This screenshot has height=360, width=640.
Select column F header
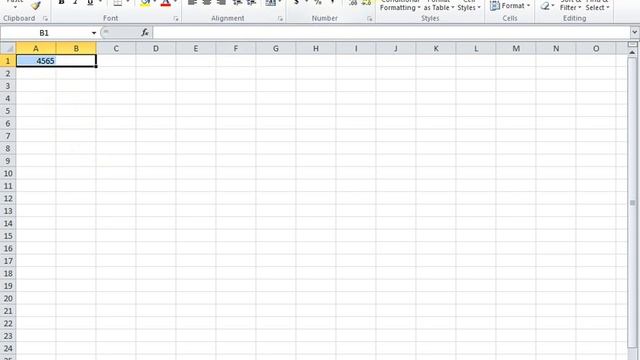pos(236,49)
